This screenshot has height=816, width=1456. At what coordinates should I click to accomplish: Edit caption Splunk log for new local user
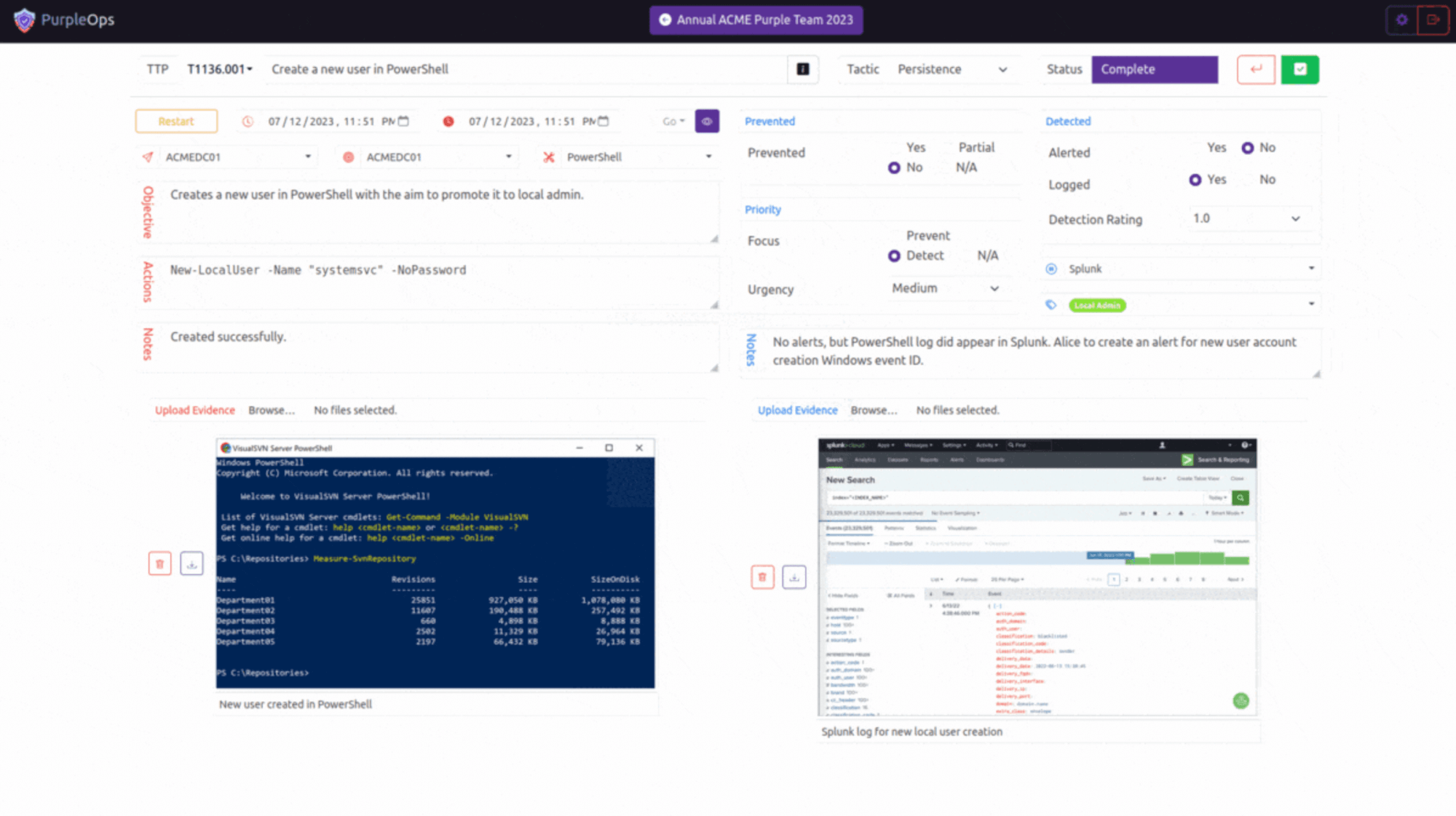pos(1040,732)
